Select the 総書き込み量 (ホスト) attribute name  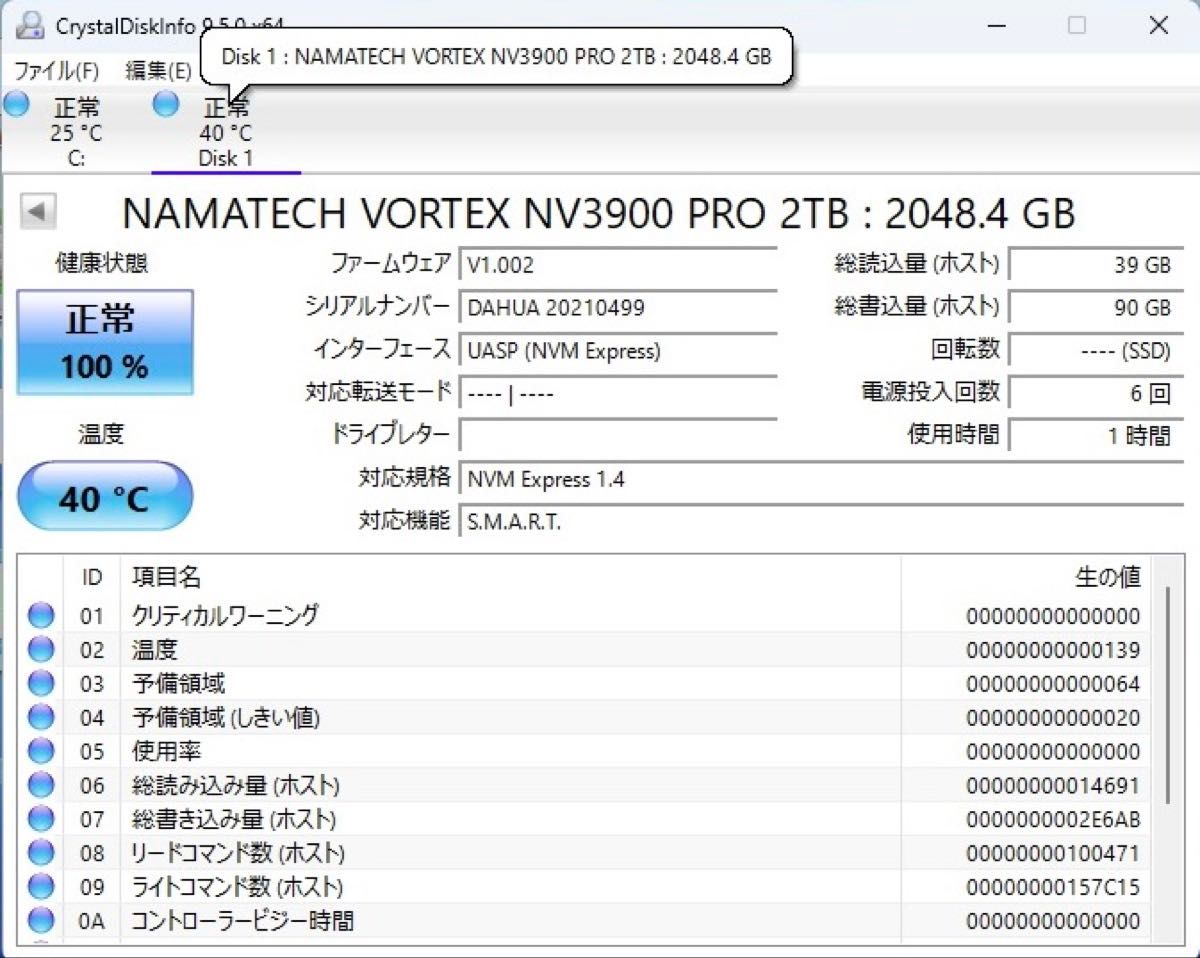234,819
